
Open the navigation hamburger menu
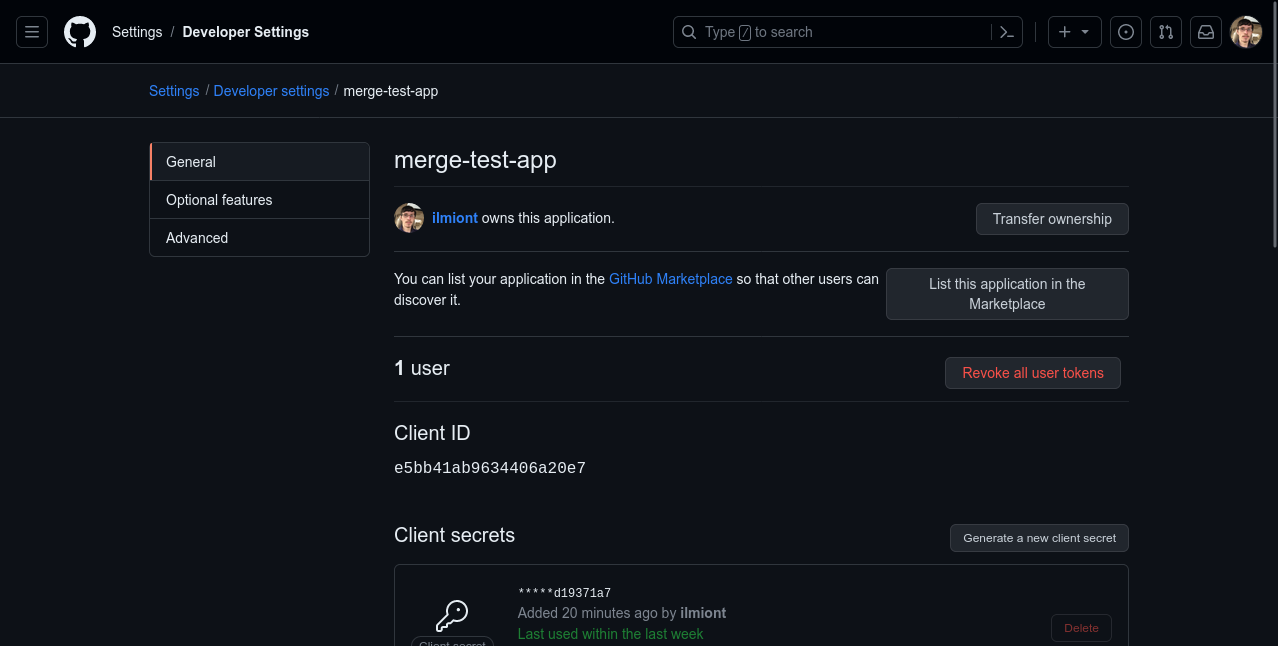coord(31,31)
